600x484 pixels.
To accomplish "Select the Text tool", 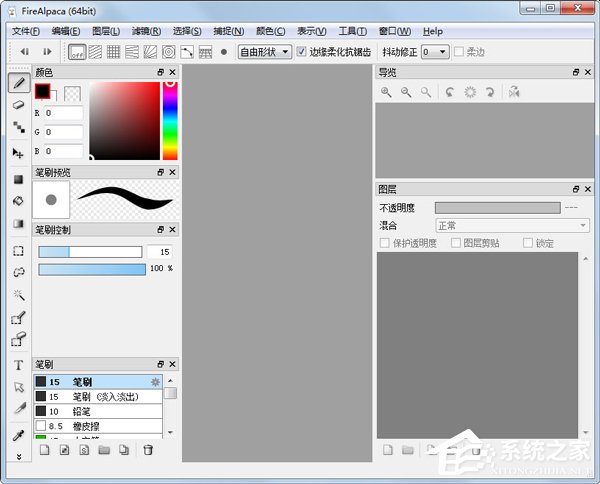I will click(18, 365).
